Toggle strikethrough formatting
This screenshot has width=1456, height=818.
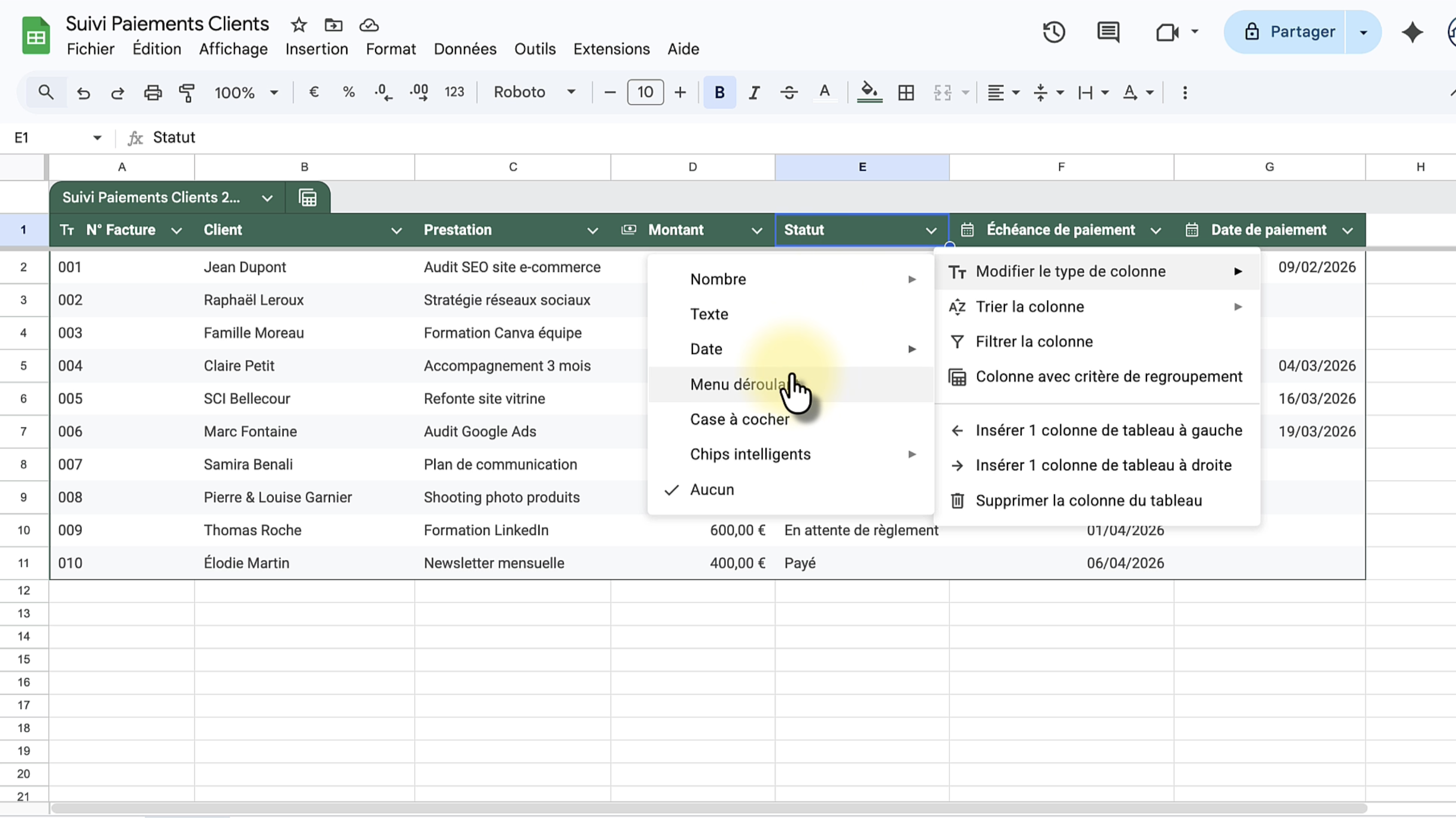pos(789,92)
